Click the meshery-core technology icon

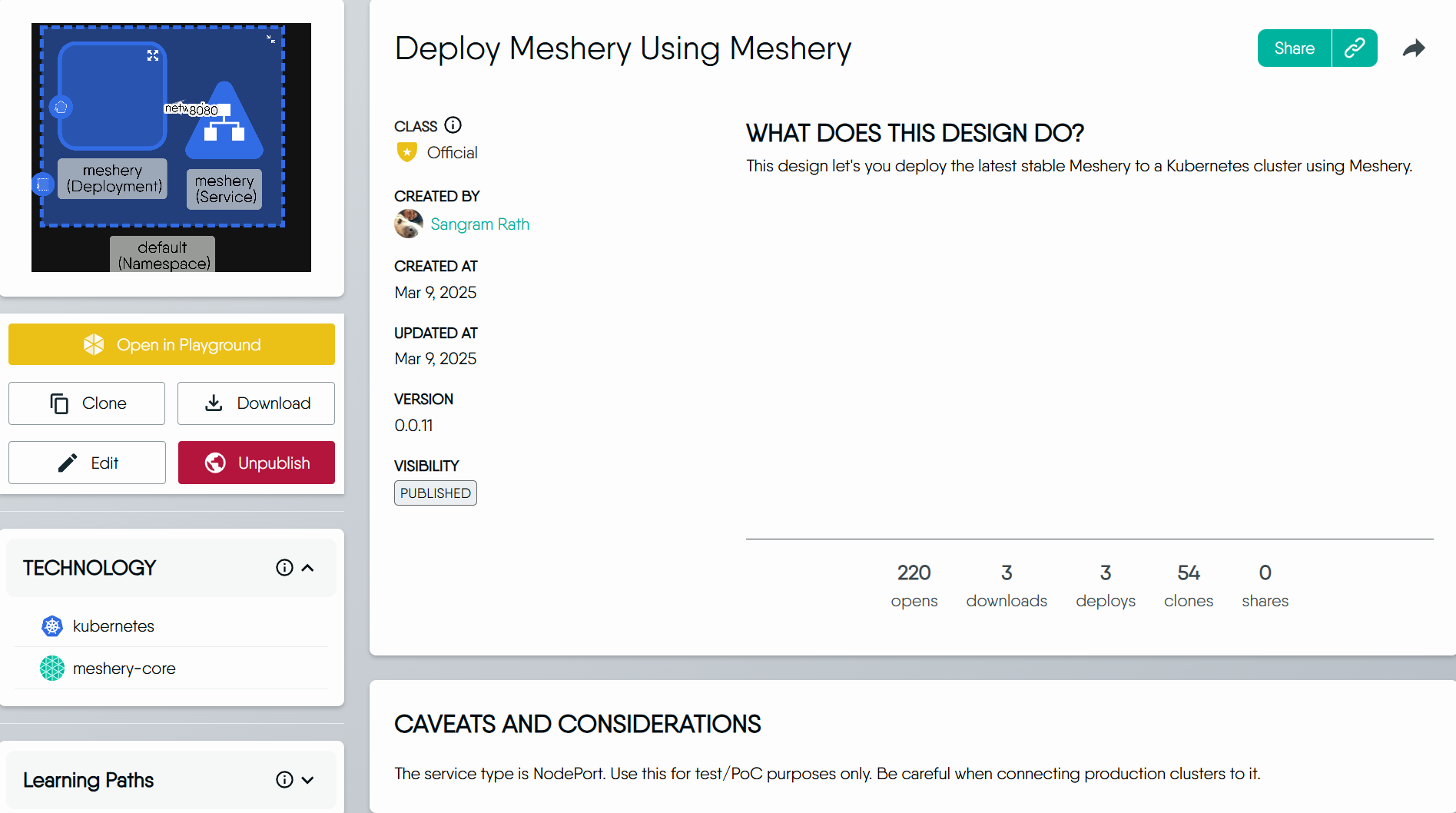click(51, 668)
